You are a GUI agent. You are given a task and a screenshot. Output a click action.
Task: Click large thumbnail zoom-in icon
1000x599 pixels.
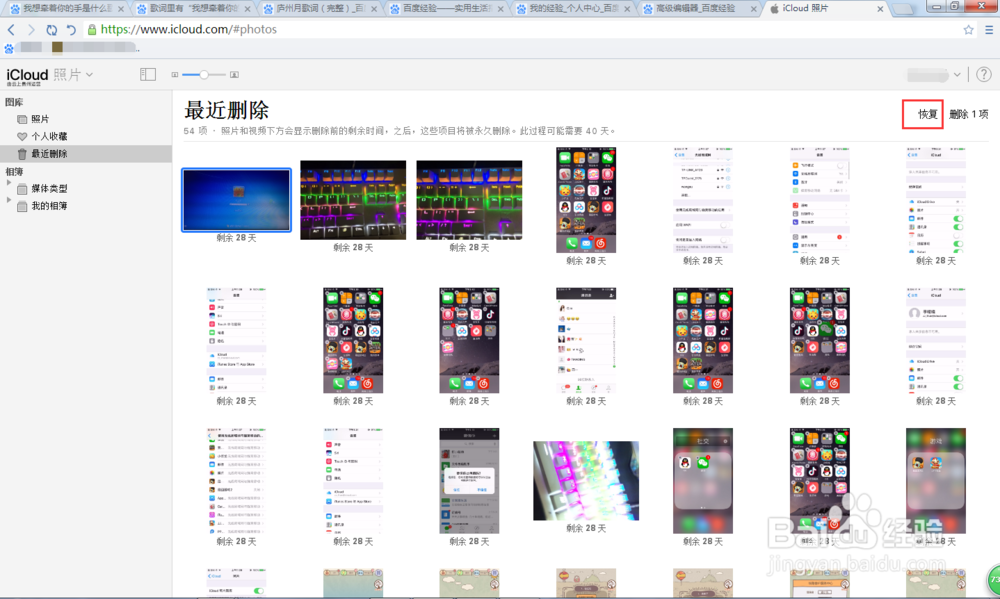point(234,75)
